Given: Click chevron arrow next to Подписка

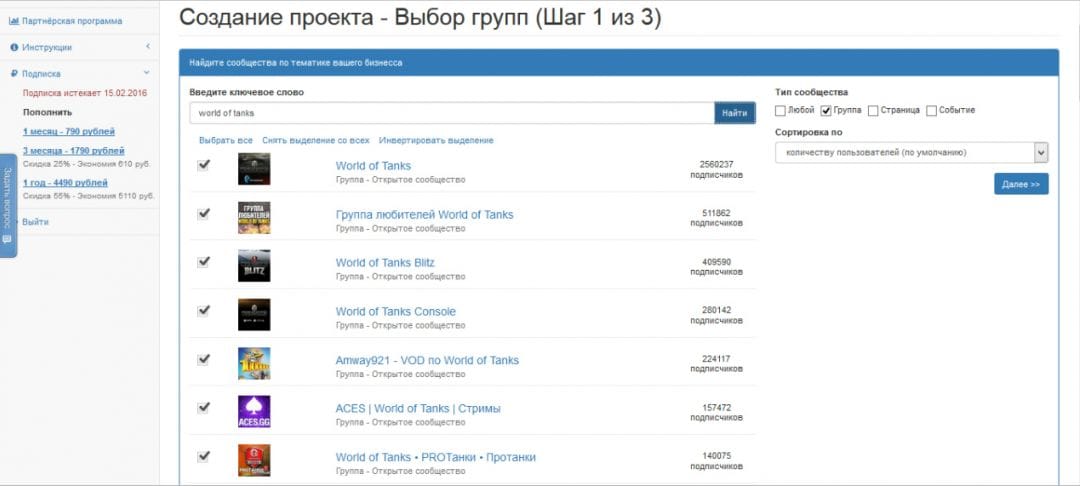Looking at the screenshot, I should pyautogui.click(x=146, y=73).
